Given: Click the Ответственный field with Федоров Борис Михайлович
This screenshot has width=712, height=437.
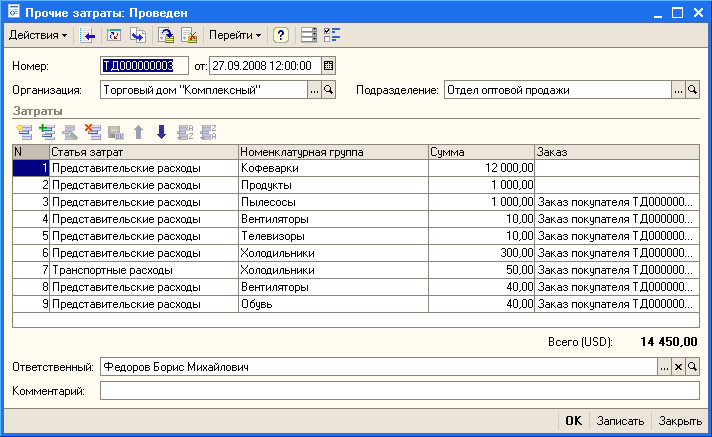Looking at the screenshot, I should pyautogui.click(x=379, y=367).
